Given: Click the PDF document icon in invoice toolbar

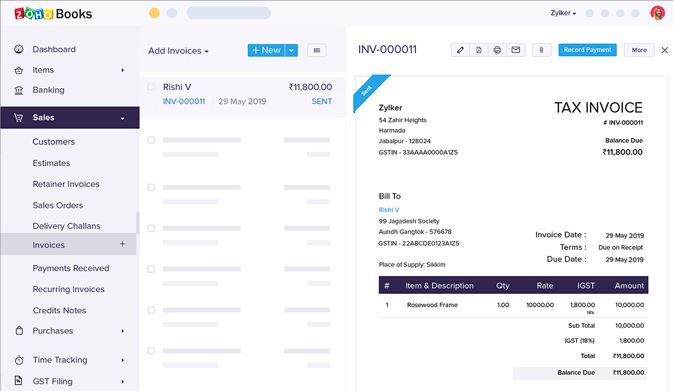Looking at the screenshot, I should point(479,50).
